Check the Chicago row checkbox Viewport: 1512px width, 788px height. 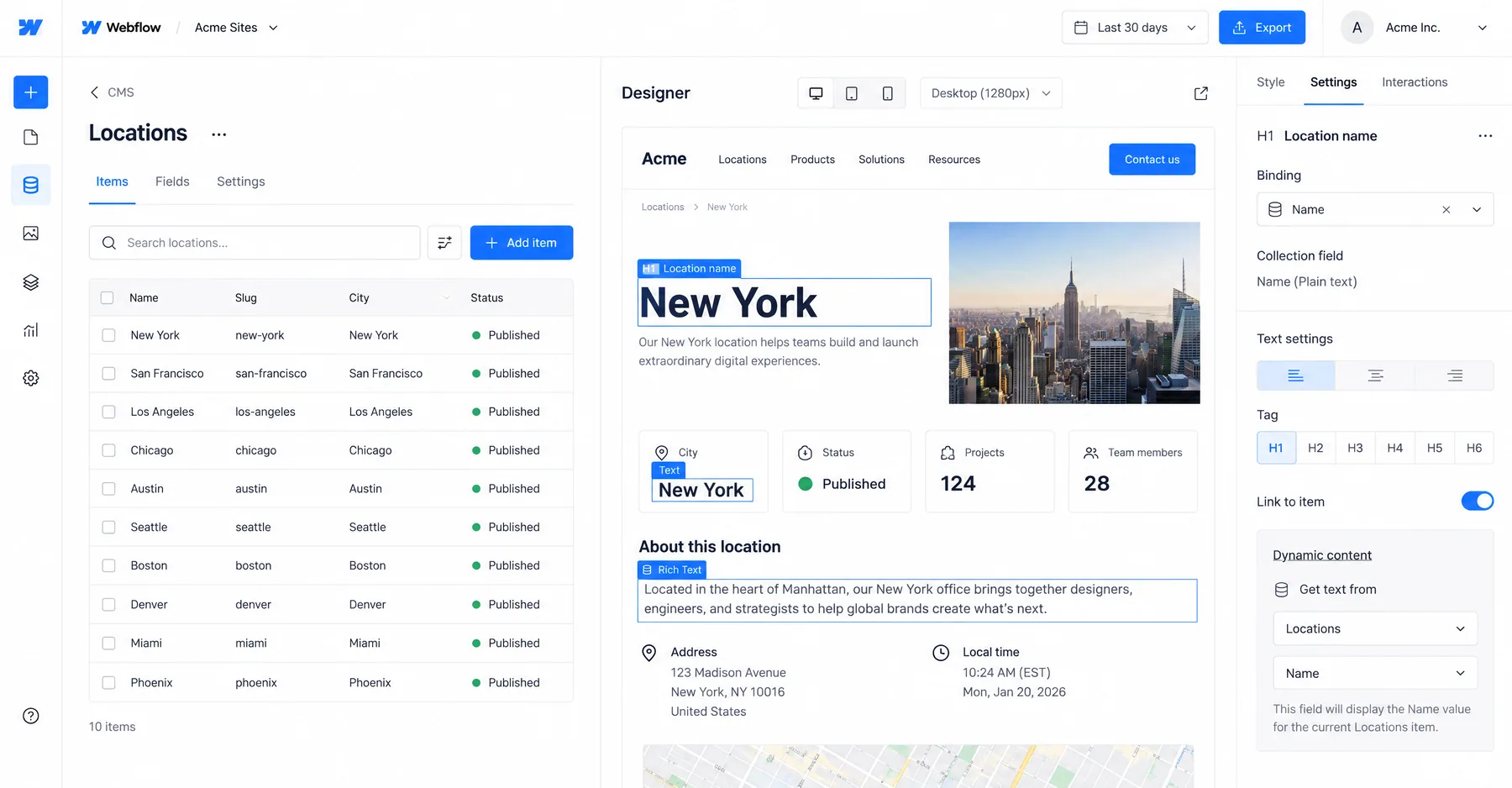pos(108,450)
